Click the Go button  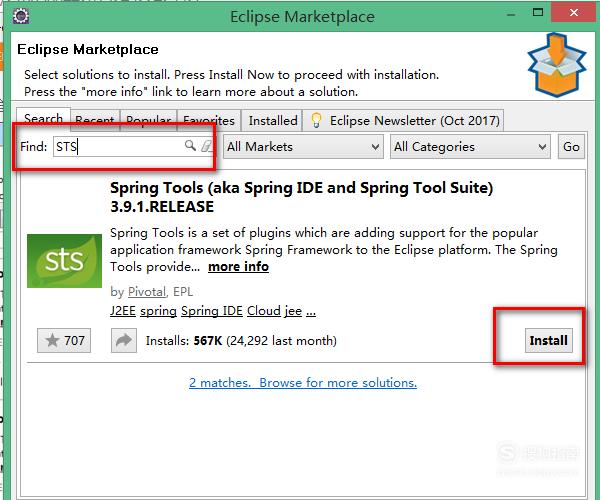click(x=571, y=147)
